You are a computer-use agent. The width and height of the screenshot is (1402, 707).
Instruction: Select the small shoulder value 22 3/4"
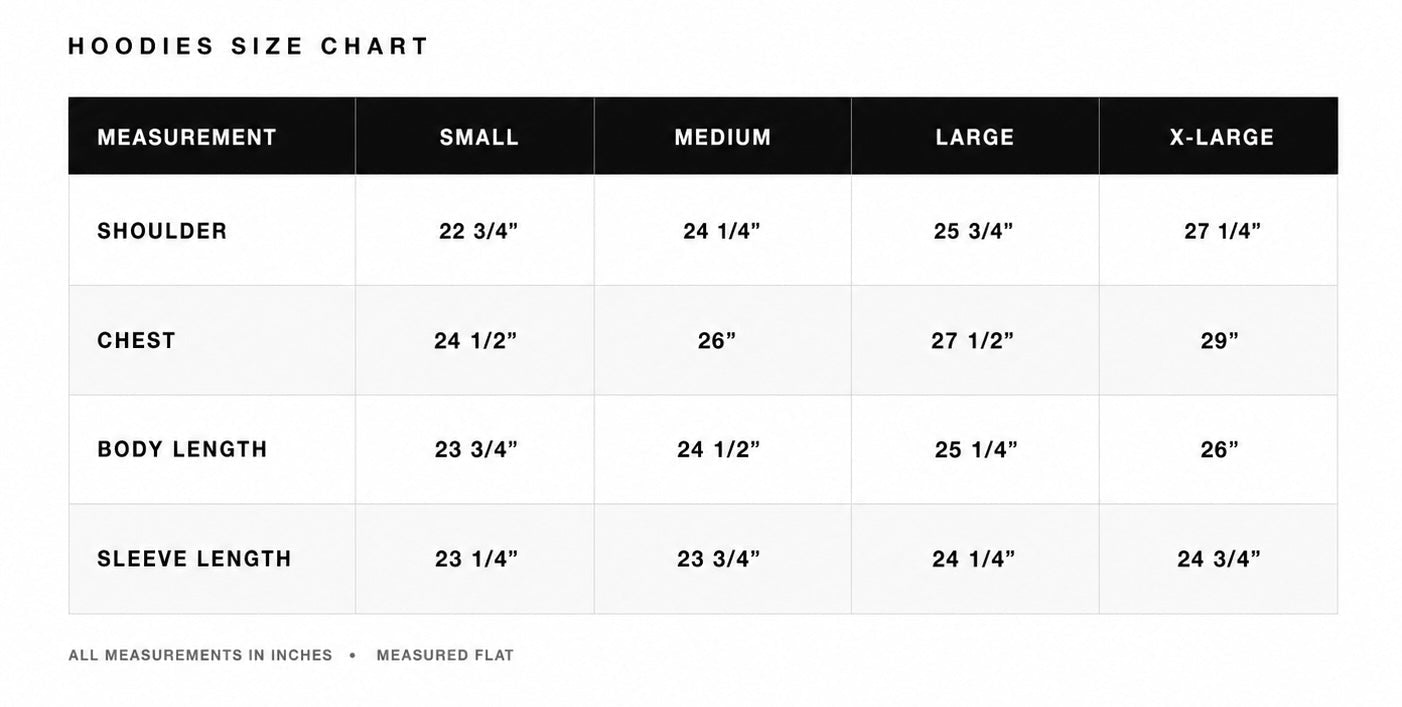479,231
